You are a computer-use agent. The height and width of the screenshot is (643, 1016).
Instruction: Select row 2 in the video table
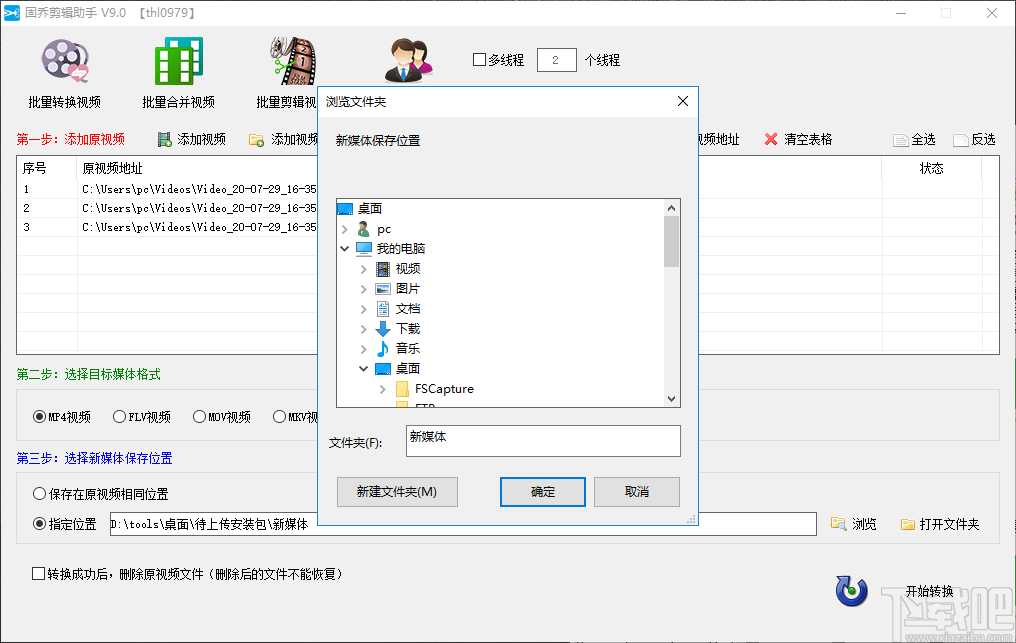tap(167, 208)
